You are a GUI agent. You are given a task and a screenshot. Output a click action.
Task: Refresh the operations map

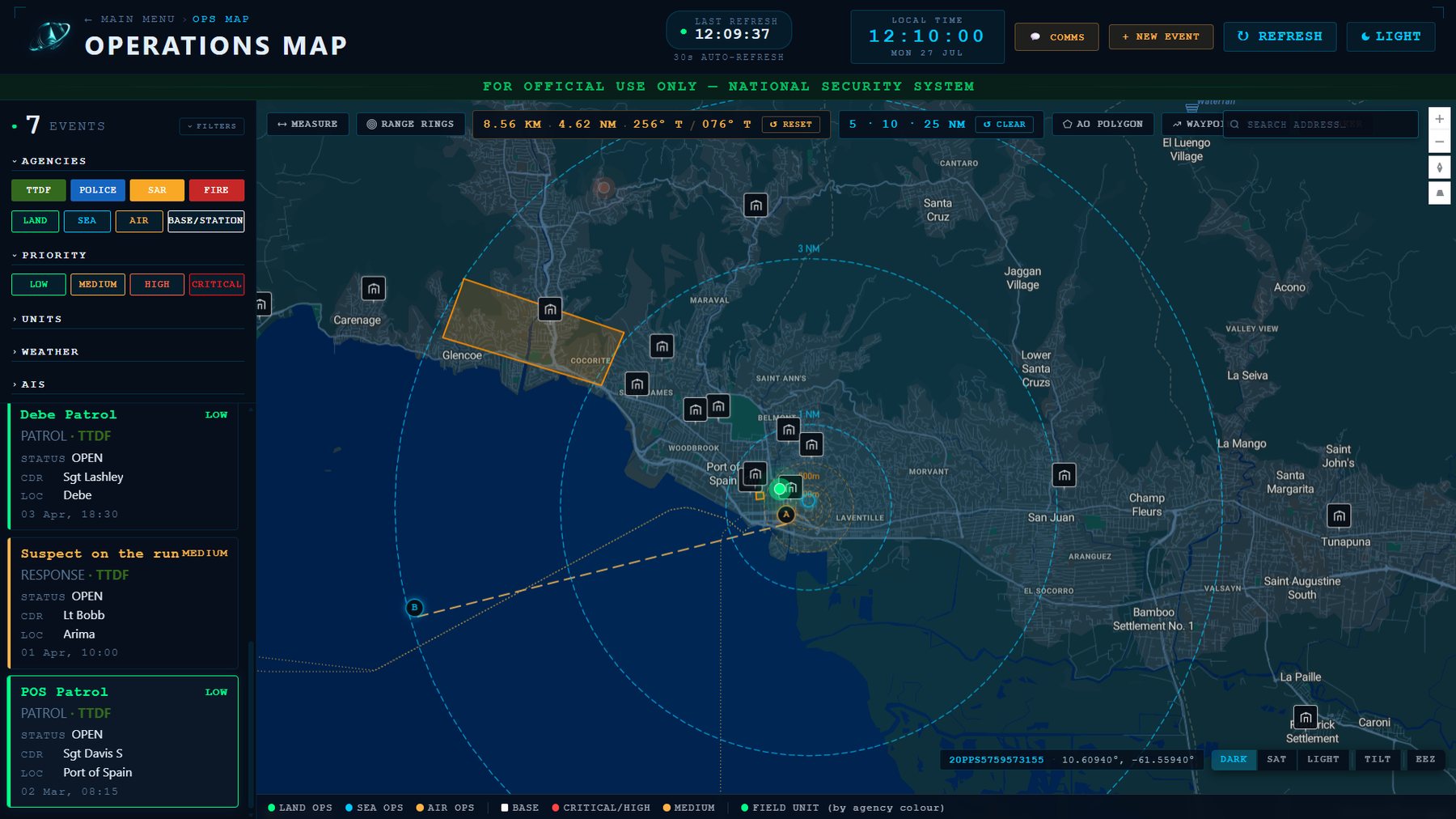tap(1280, 36)
